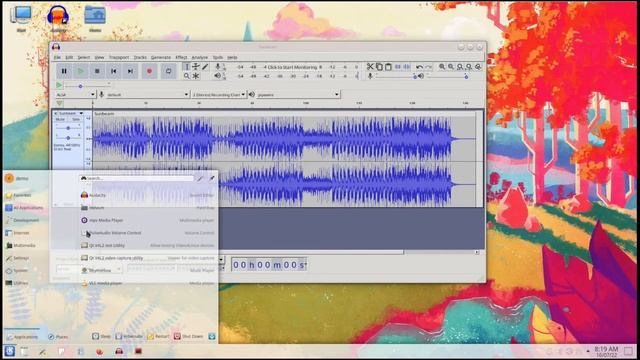Click the Cut scissors icon
The height and width of the screenshot is (360, 640).
370,67
